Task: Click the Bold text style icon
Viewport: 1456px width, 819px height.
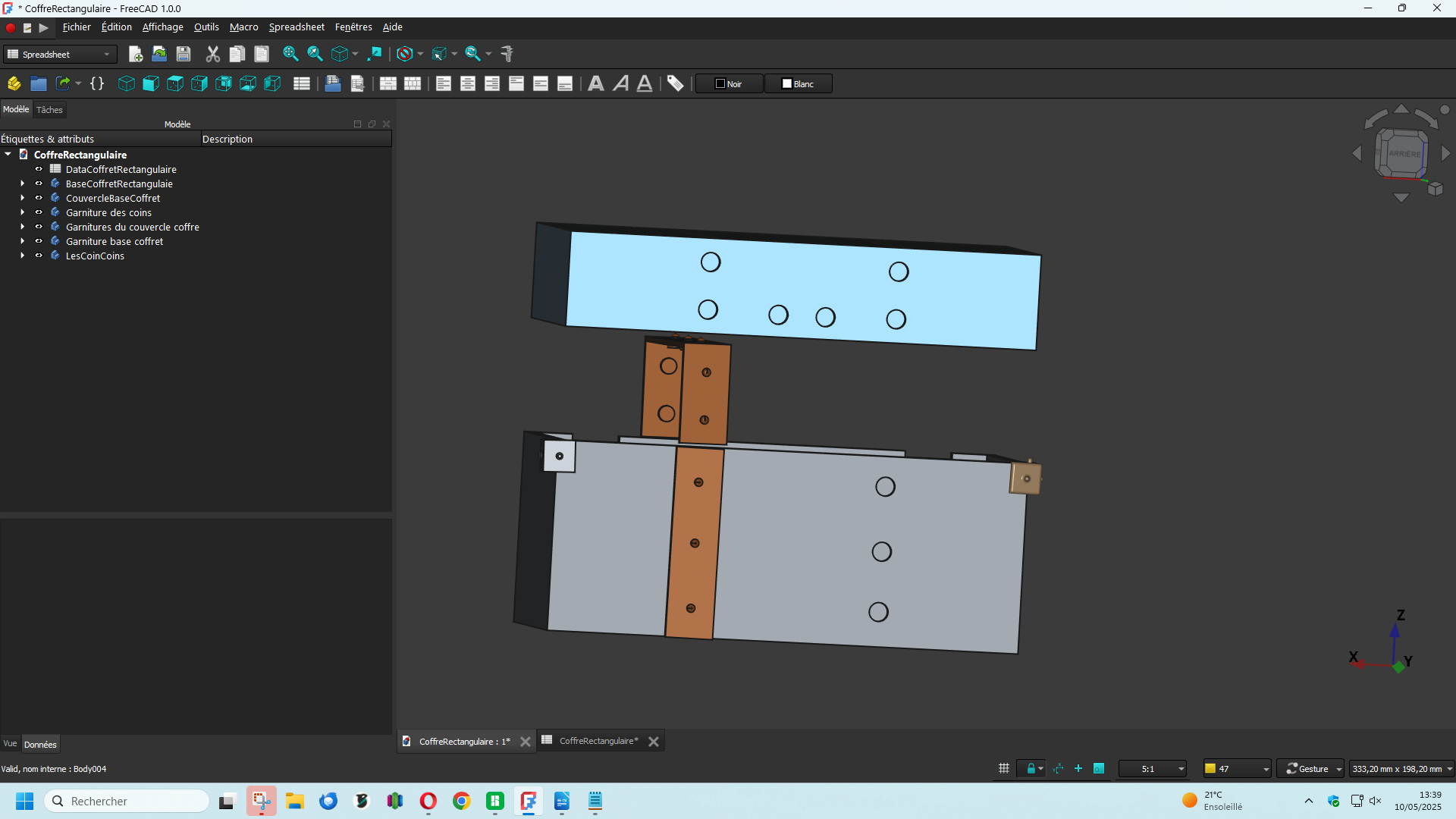Action: [x=596, y=83]
